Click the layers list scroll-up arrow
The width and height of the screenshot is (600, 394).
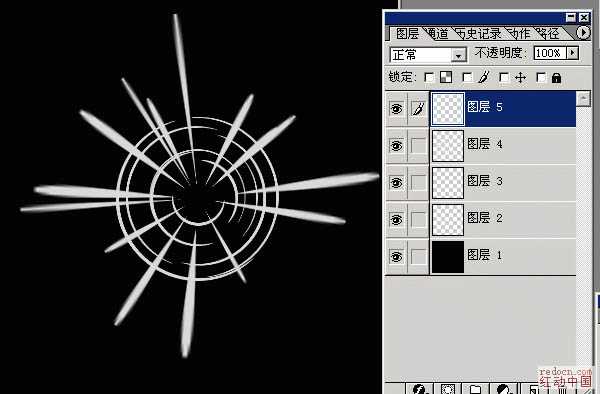pos(583,99)
